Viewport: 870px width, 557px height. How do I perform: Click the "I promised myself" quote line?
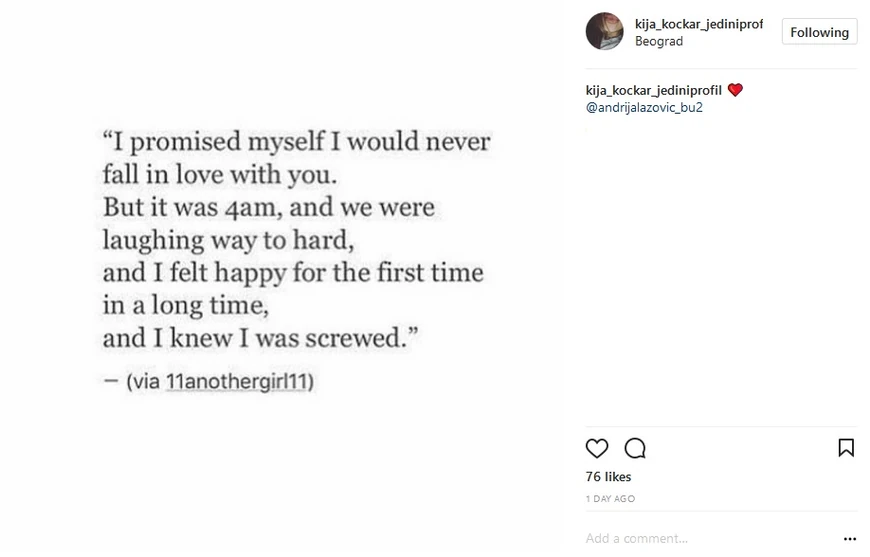tap(297, 142)
